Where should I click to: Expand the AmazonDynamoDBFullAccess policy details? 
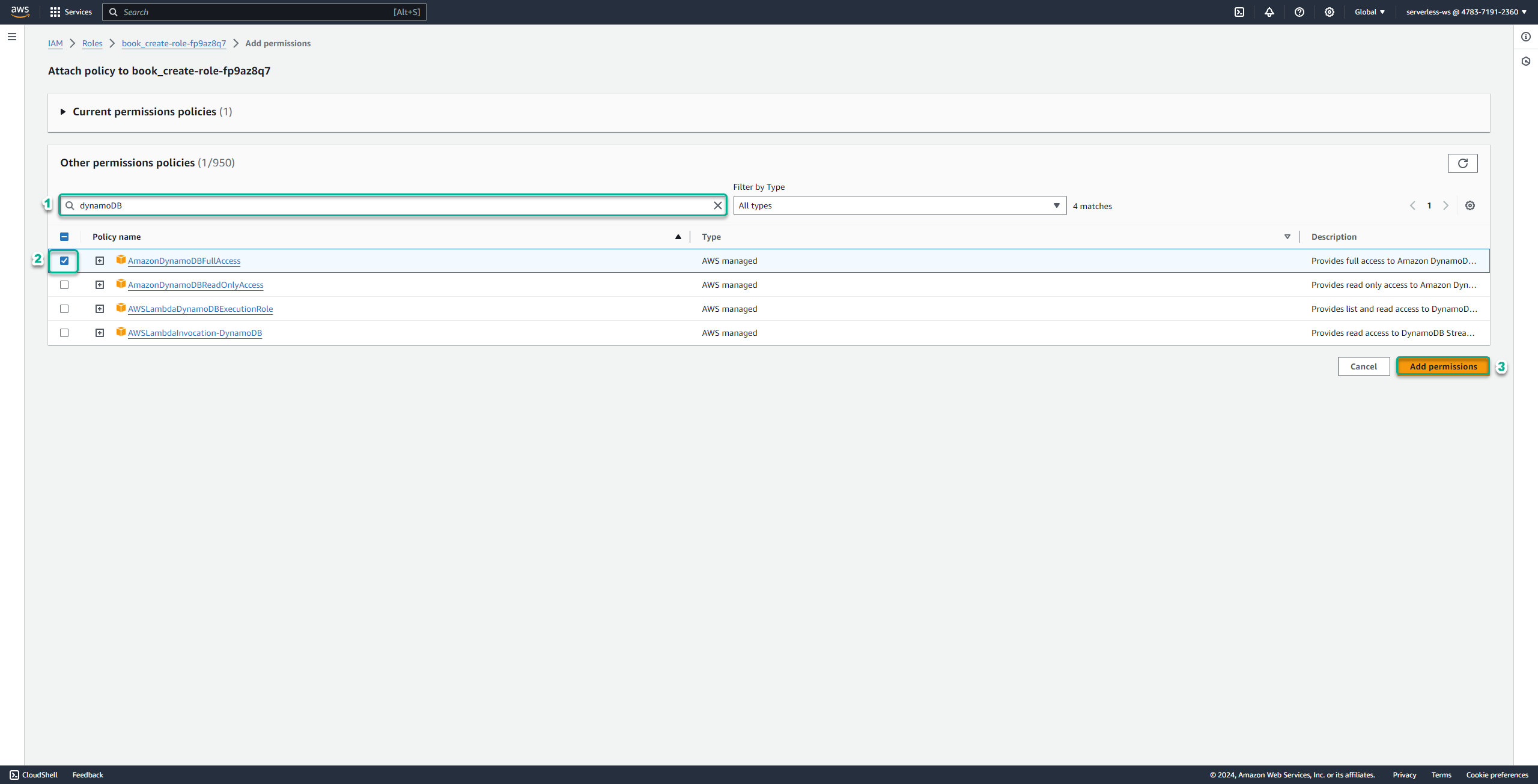(x=99, y=260)
